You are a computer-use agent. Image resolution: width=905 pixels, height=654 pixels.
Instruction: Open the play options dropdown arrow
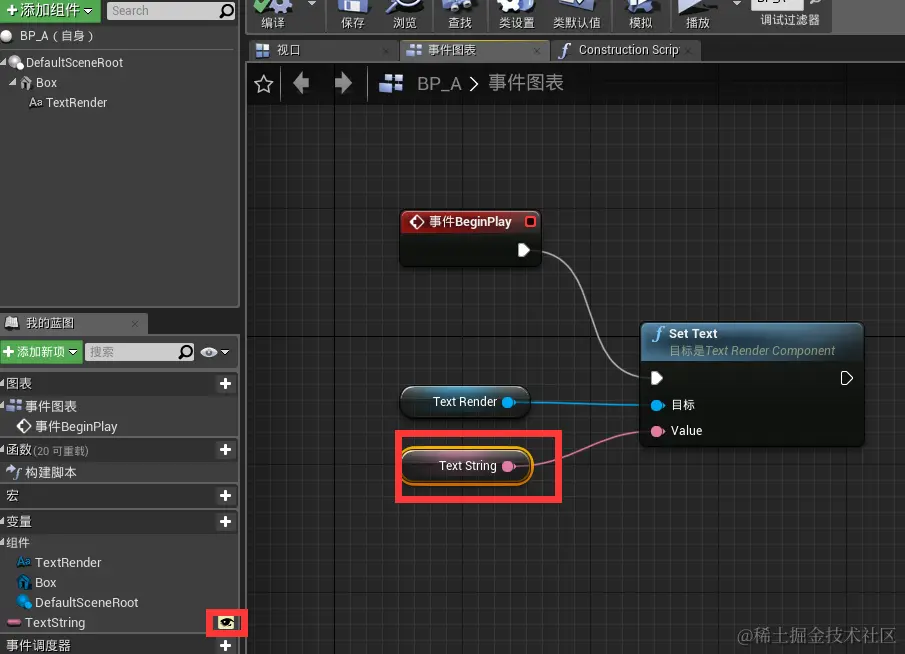[x=736, y=4]
